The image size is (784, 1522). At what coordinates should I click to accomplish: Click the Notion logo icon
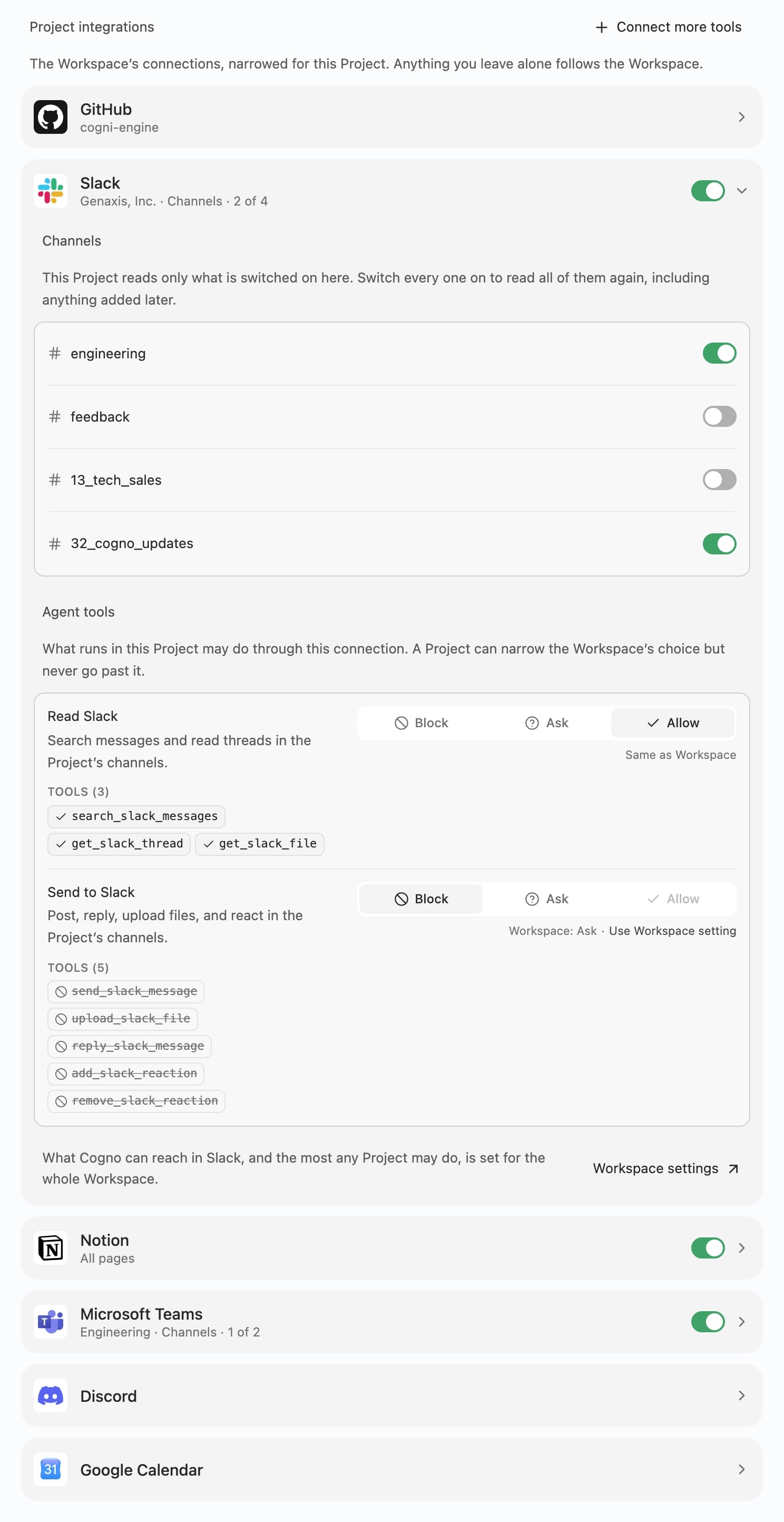[x=50, y=1248]
